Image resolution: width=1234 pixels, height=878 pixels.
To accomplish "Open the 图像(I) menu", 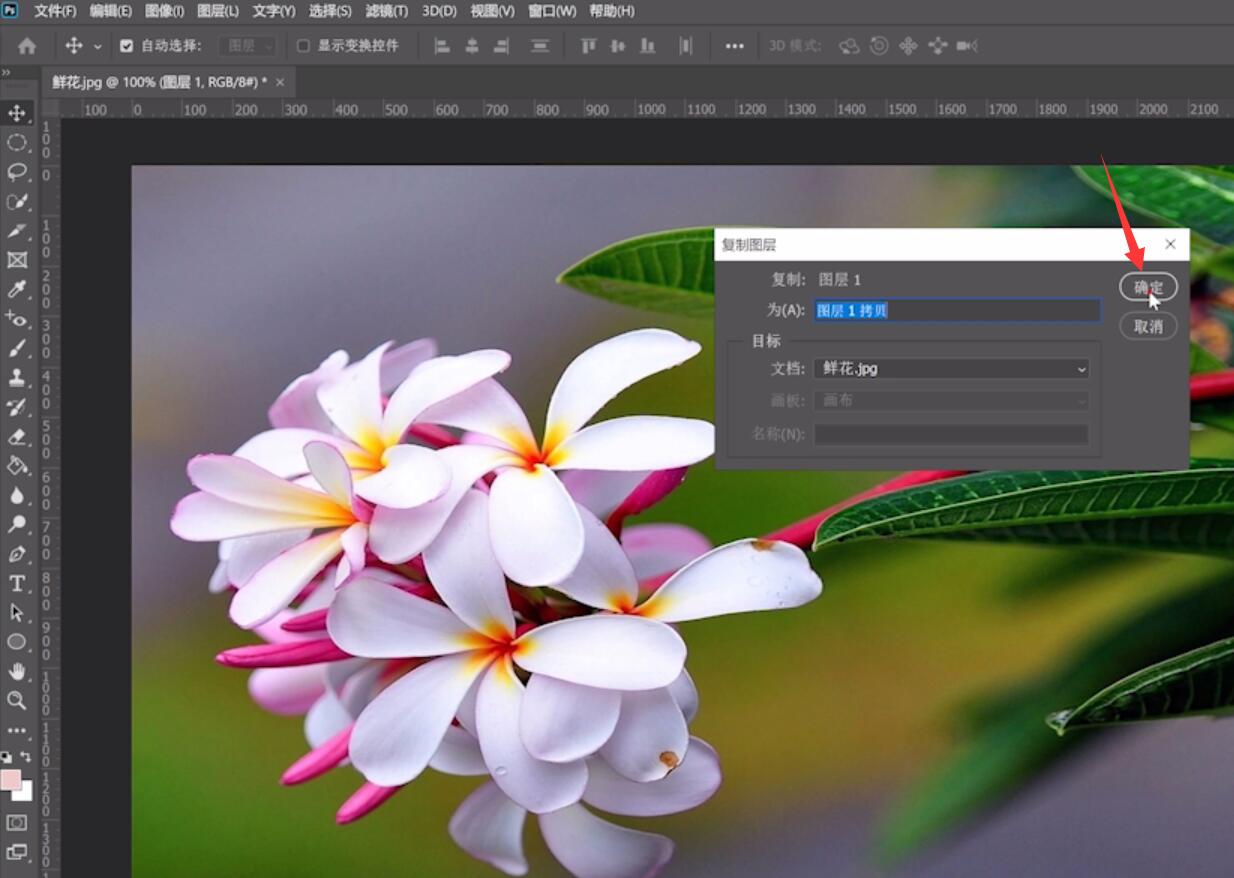I will coord(165,11).
